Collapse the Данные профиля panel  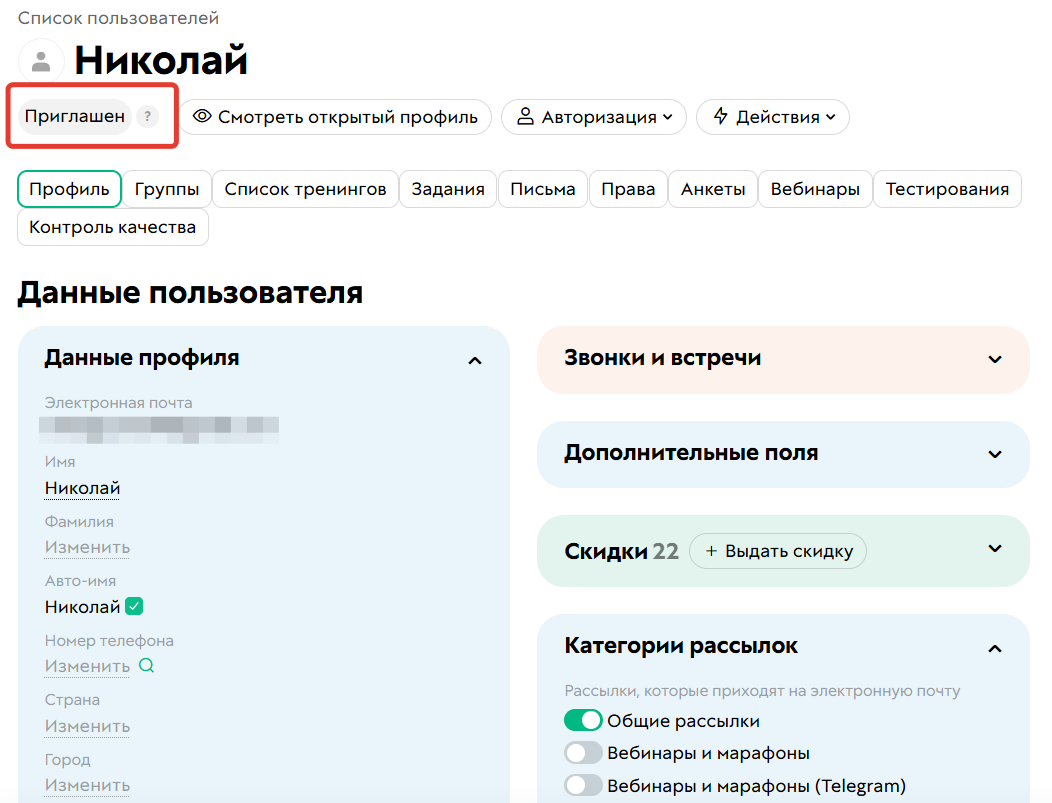tap(476, 360)
